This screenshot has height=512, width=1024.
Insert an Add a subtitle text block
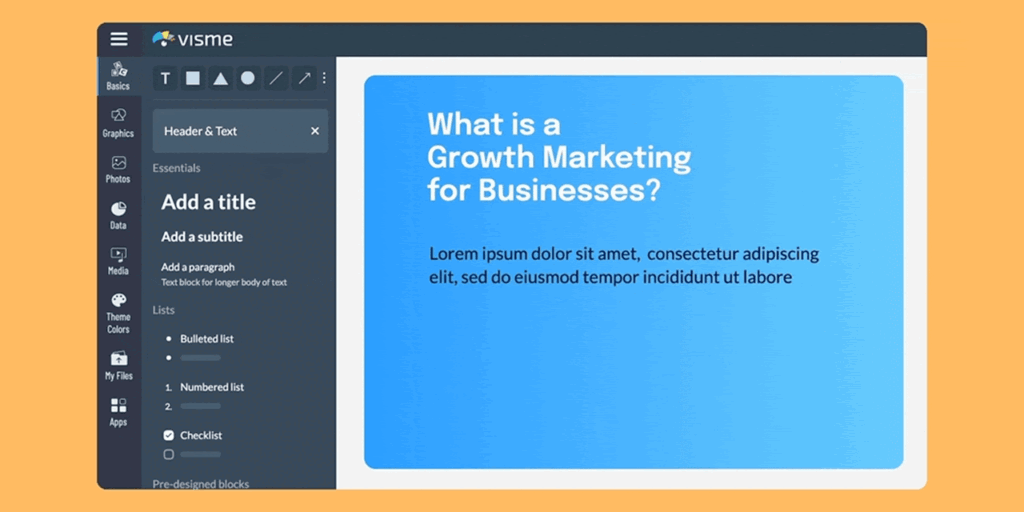pyautogui.click(x=202, y=237)
